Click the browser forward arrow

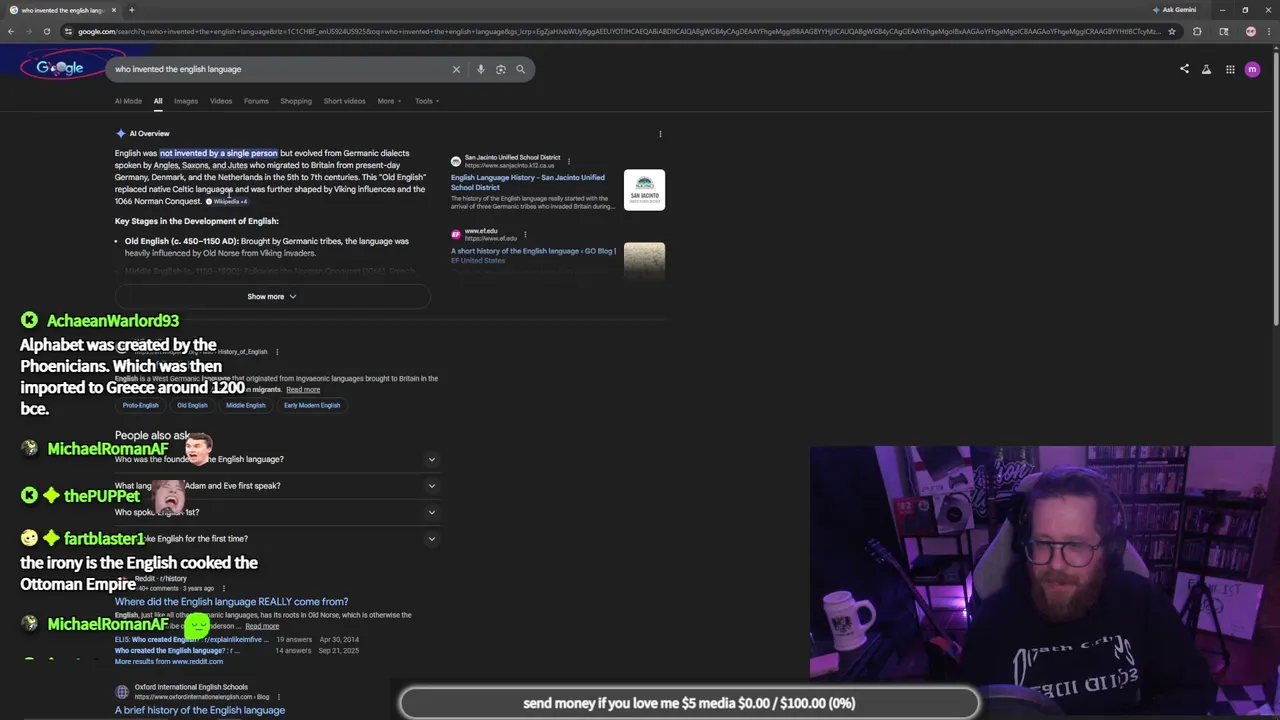[29, 31]
